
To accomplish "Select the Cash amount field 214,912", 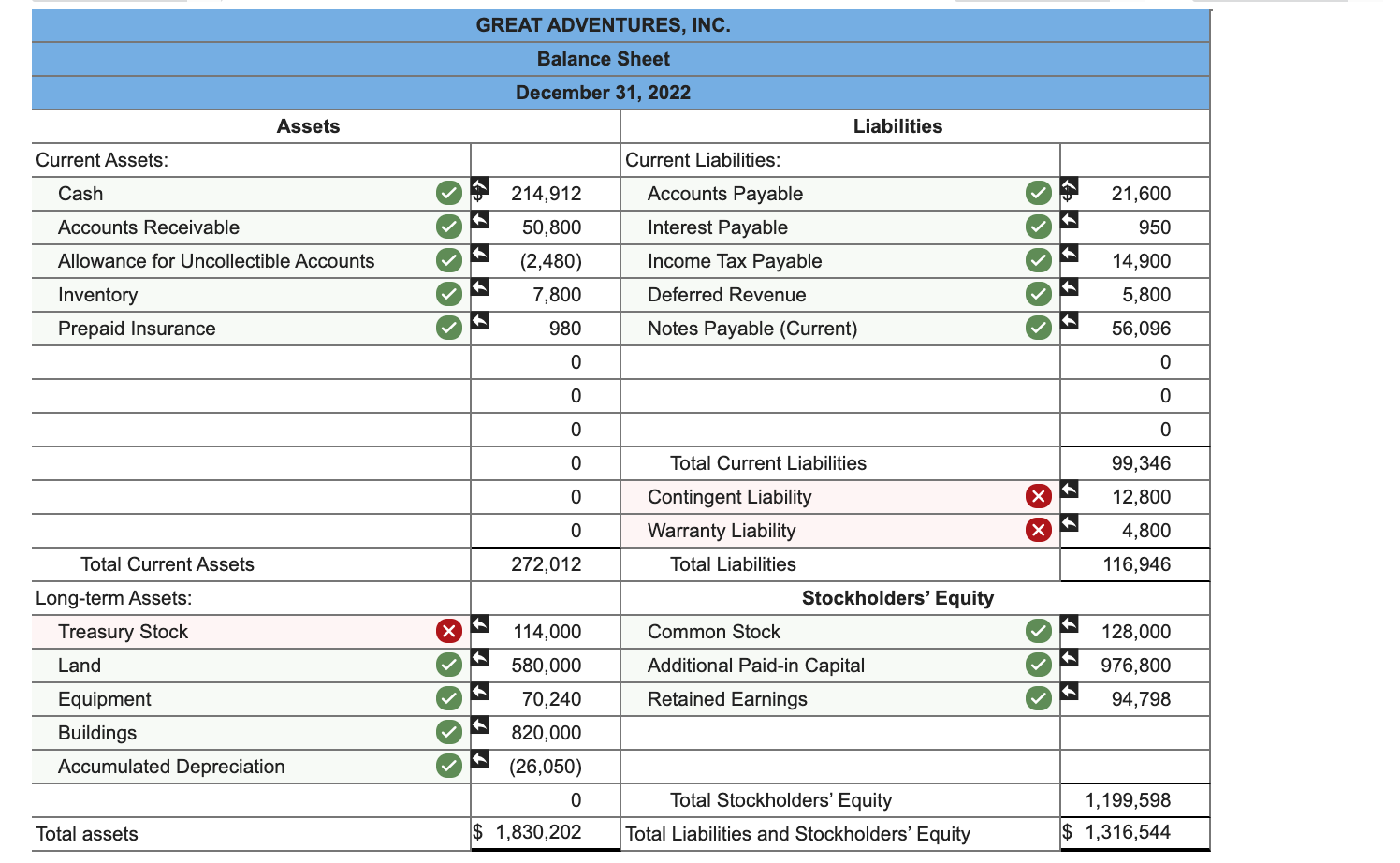I will tap(546, 194).
